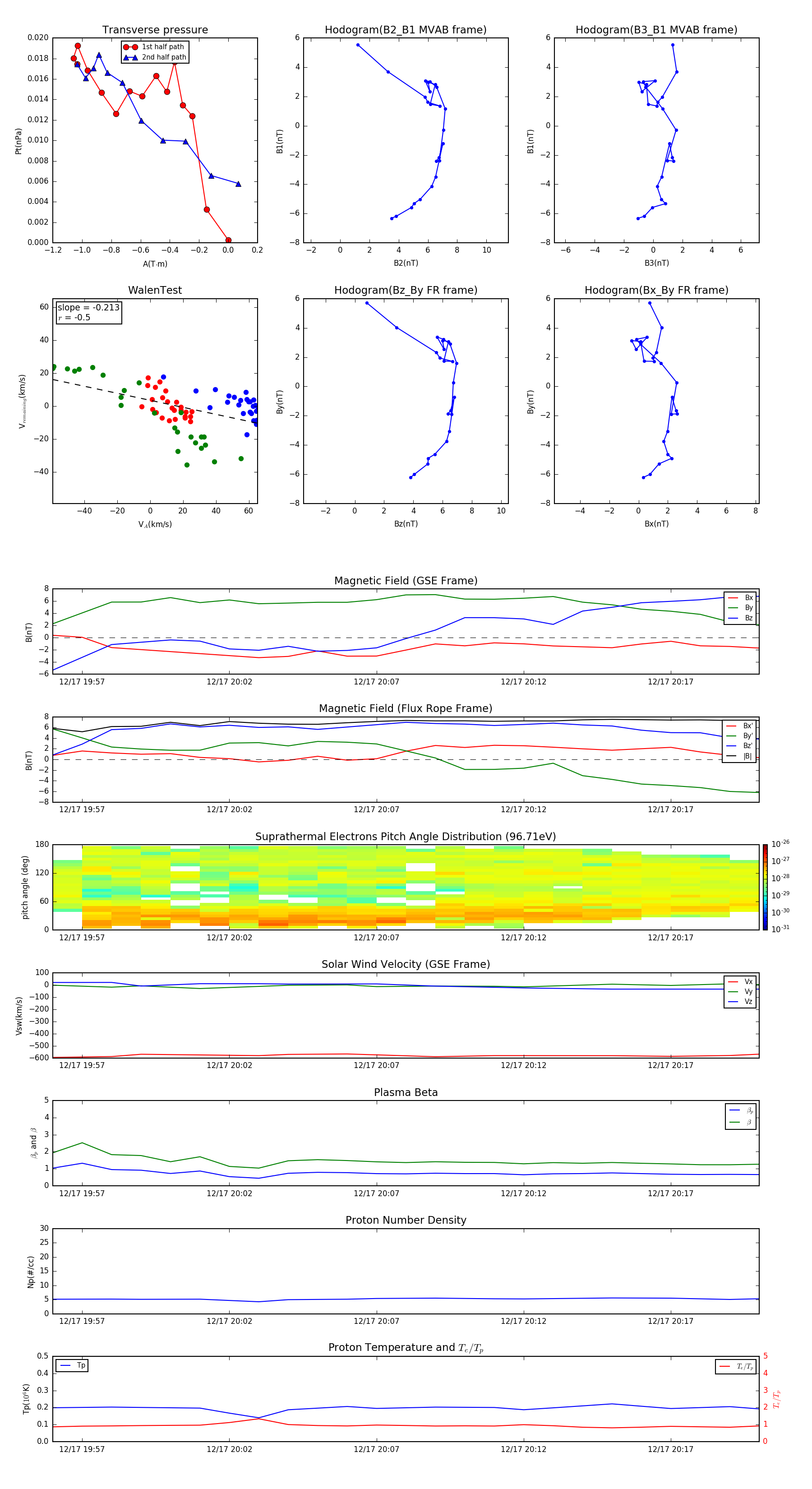Click the "slope = -0.213" annotation
This screenshot has height=1489, width=812.
[x=88, y=308]
